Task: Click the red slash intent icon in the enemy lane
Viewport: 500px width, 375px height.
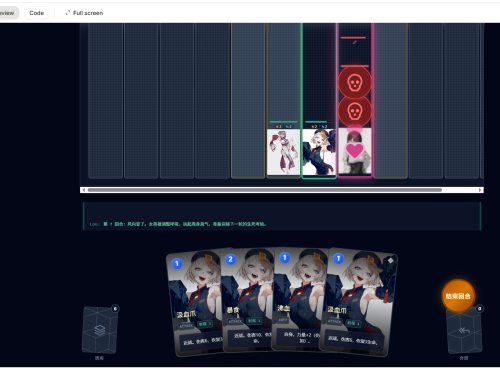Action: coord(355,42)
